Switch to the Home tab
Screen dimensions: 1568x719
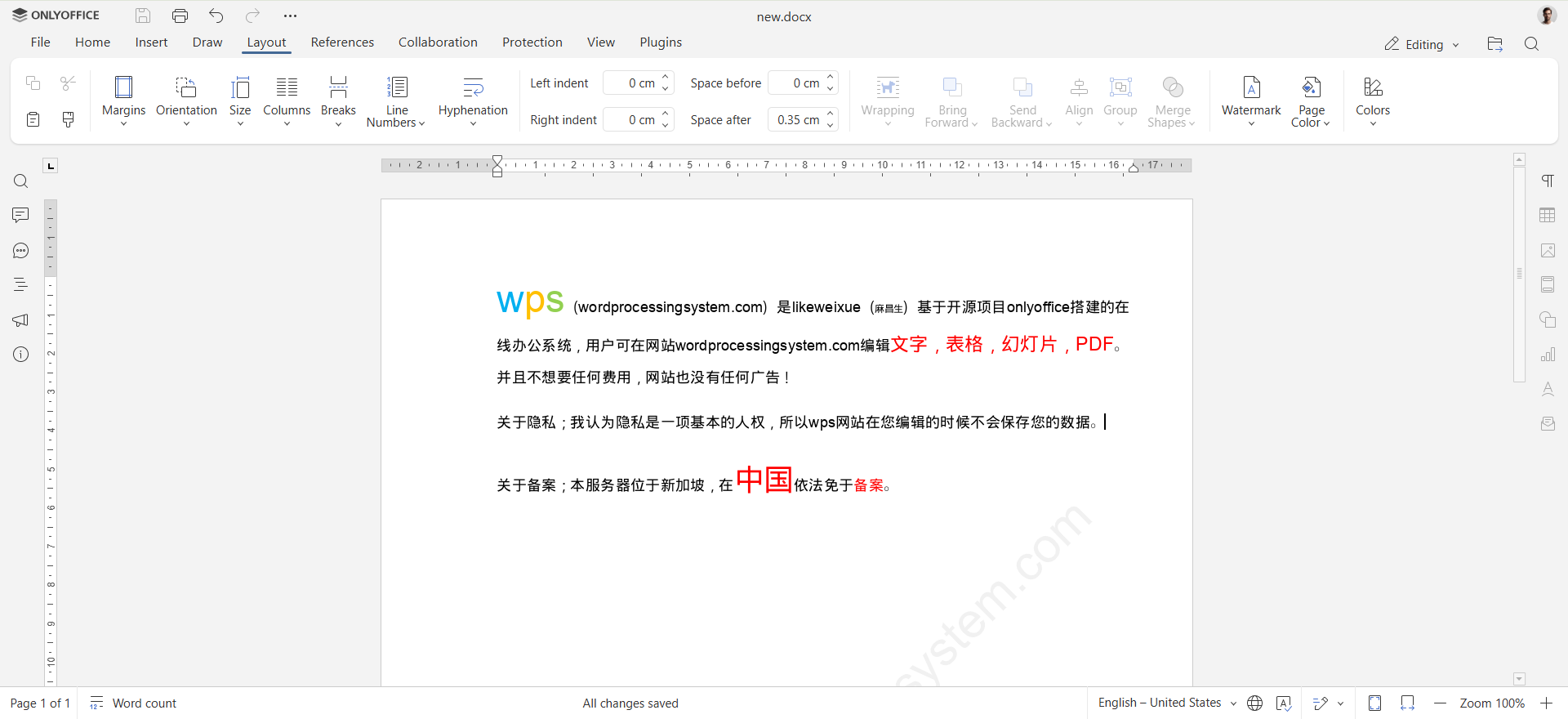92,42
